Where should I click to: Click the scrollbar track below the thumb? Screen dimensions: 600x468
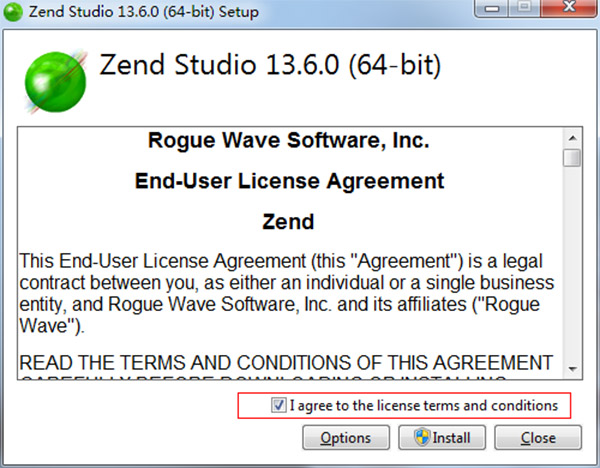click(572, 270)
